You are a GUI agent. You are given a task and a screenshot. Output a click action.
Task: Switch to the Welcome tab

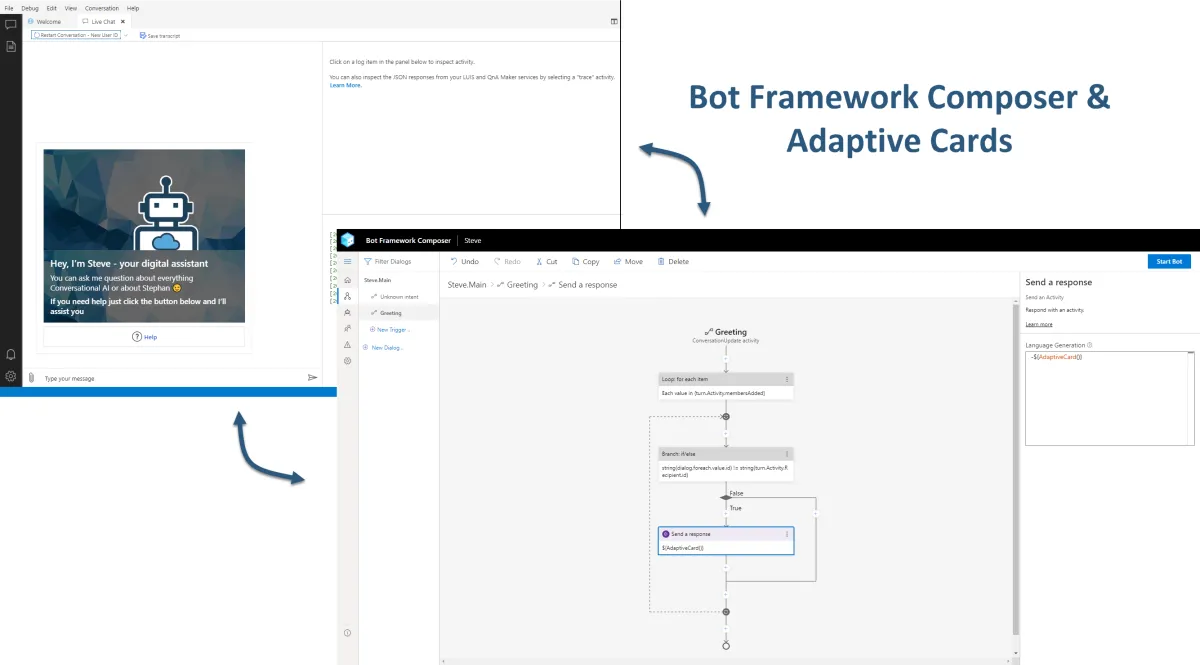[x=48, y=21]
